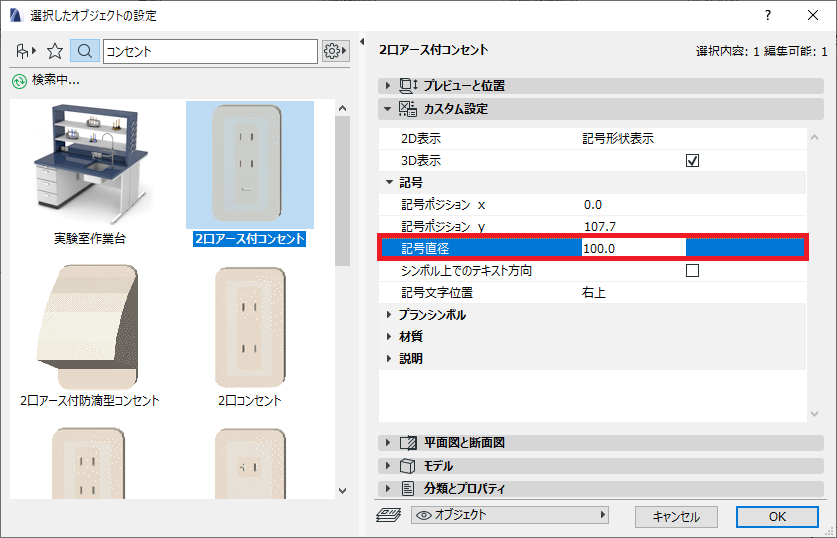
Task: Expand the プランシンボル group
Action: click(x=389, y=315)
